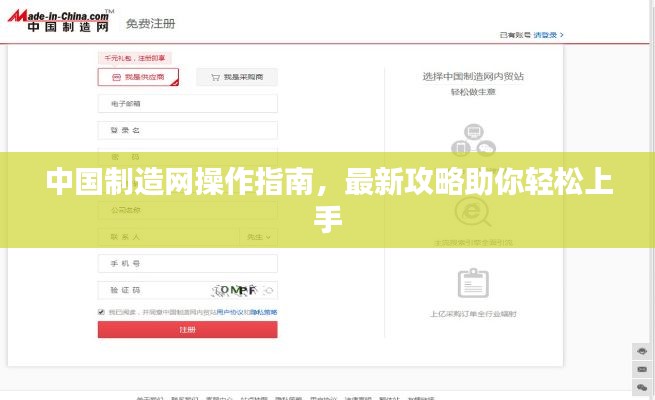Select the 我是供应商 supplier tab
The width and height of the screenshot is (655, 400).
click(138, 77)
